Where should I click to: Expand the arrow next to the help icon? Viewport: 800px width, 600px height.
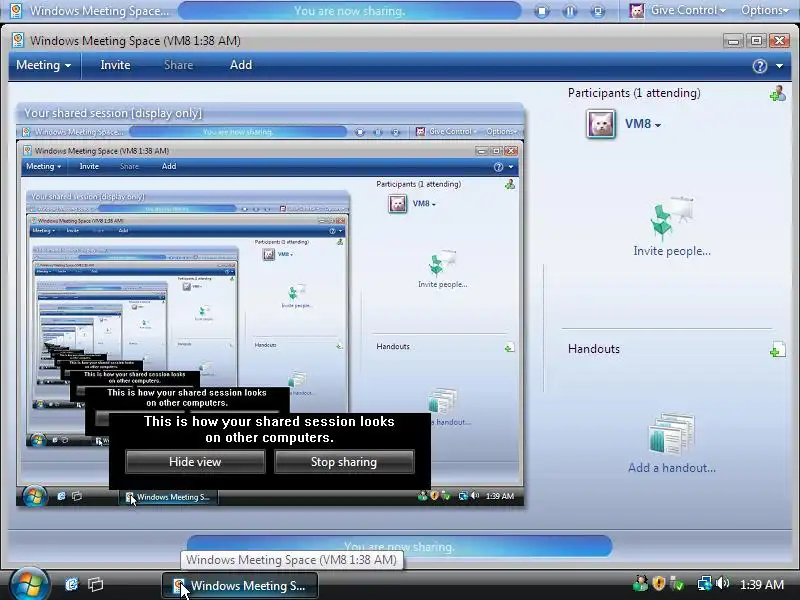click(780, 66)
